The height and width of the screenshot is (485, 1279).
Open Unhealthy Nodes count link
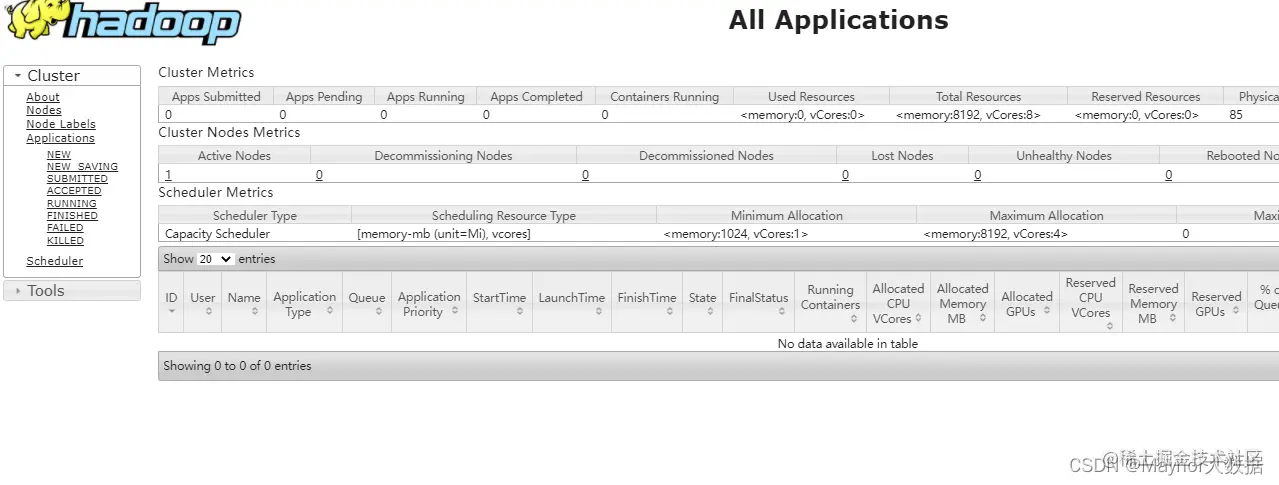977,175
